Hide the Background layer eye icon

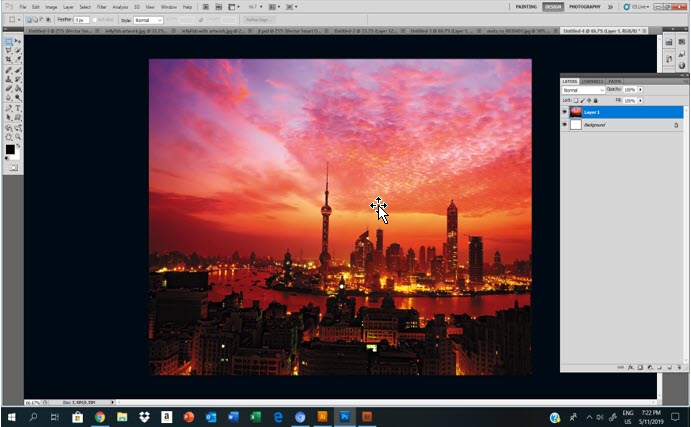pyautogui.click(x=565, y=125)
